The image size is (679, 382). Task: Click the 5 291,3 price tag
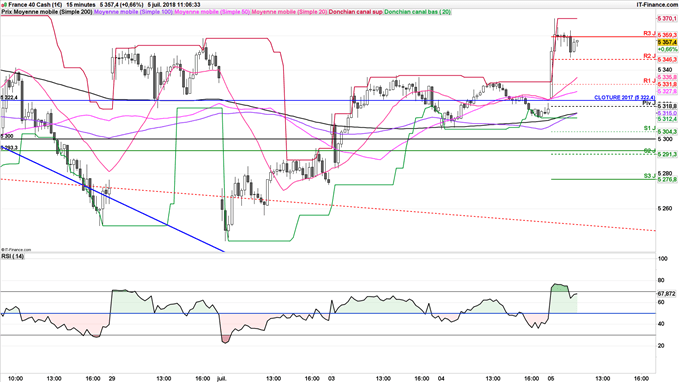pos(667,155)
